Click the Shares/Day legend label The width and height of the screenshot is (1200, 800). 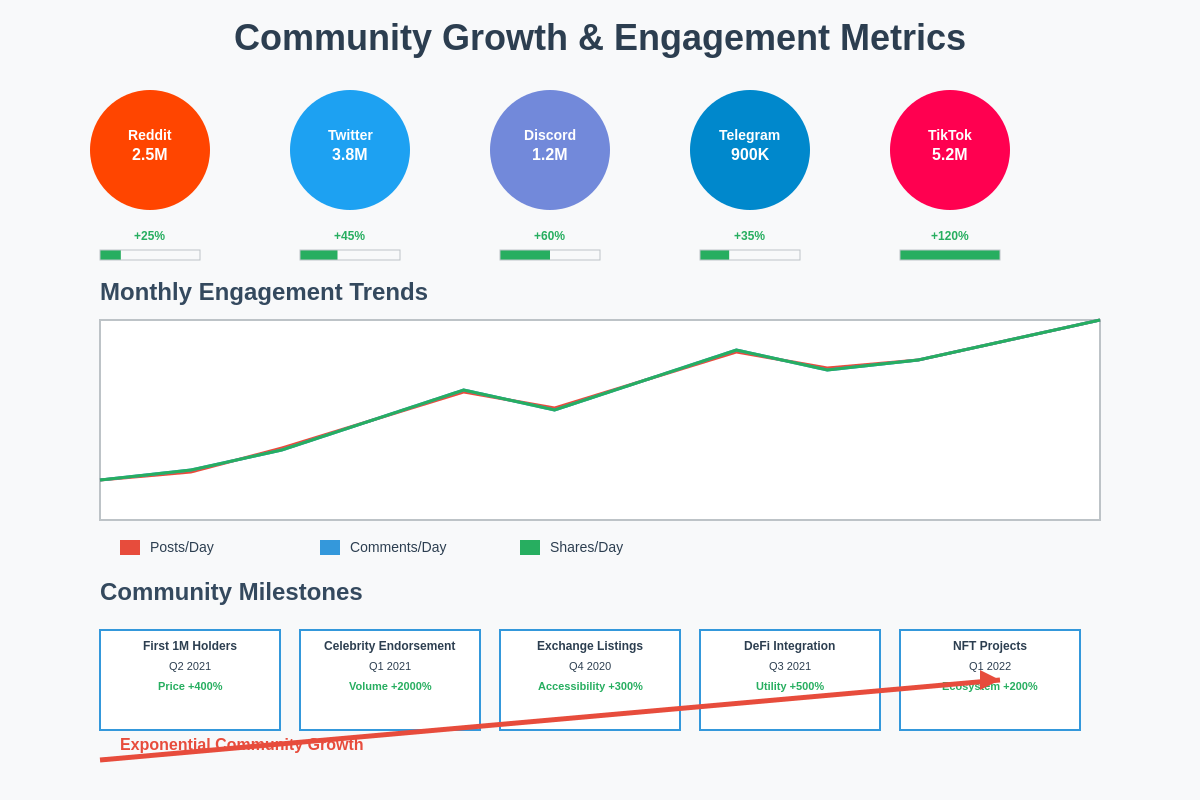click(586, 547)
